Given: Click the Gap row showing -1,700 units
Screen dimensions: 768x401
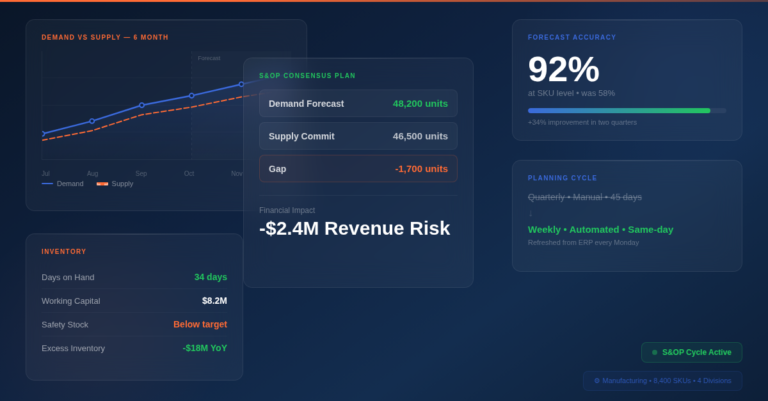Looking at the screenshot, I should click(358, 169).
